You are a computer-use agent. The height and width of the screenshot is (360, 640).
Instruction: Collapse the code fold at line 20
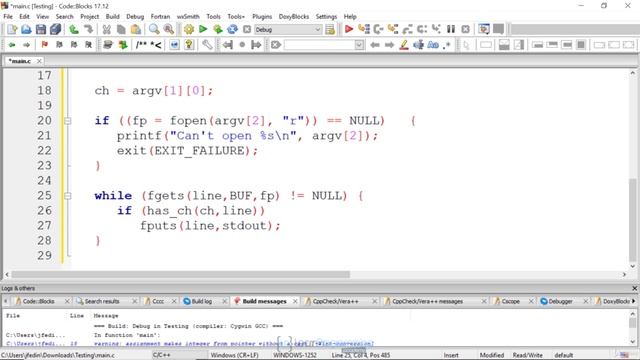(68, 121)
